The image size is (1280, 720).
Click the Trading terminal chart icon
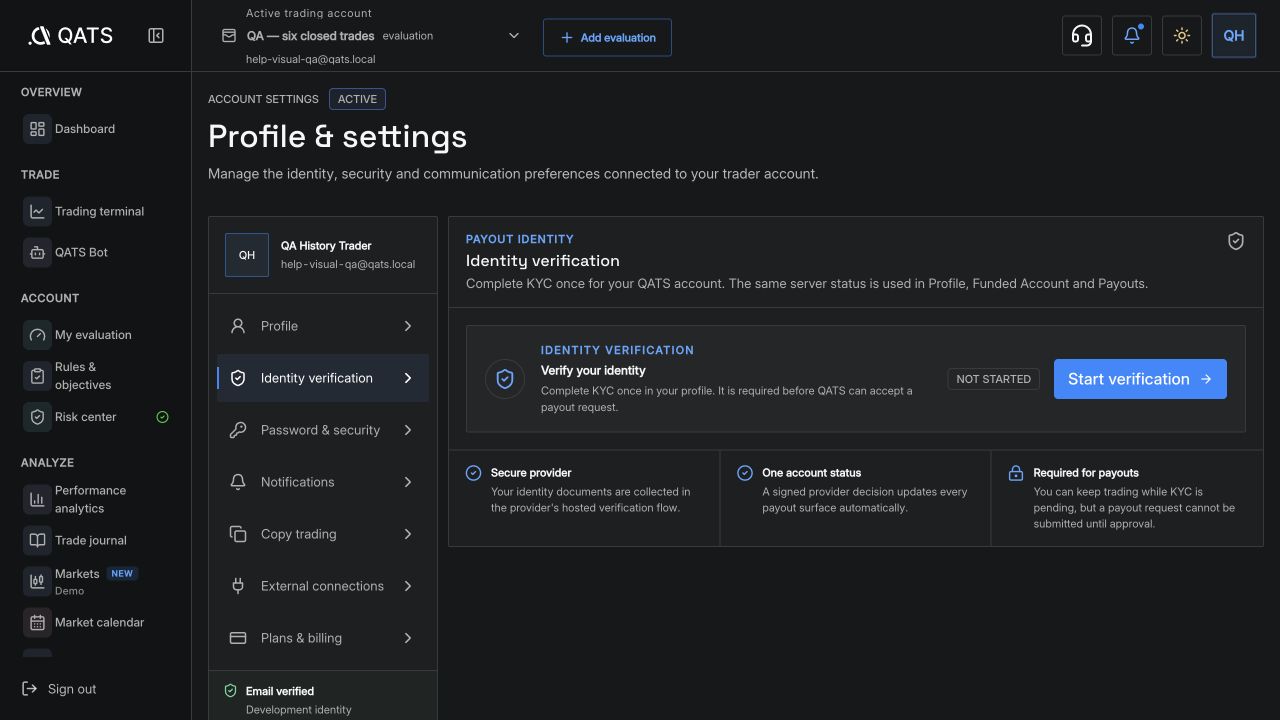37,211
